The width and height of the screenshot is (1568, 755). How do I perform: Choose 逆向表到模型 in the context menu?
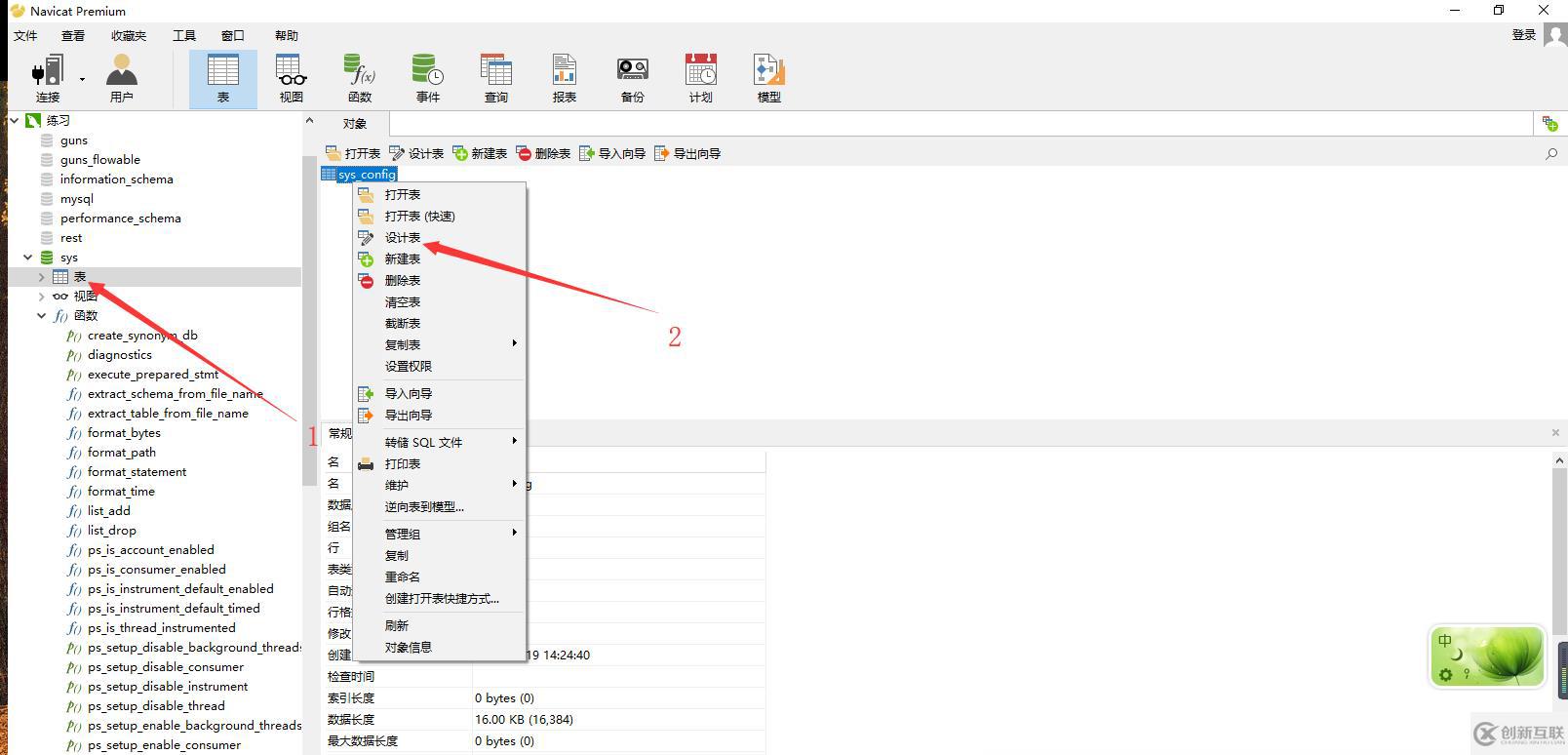pos(439,507)
